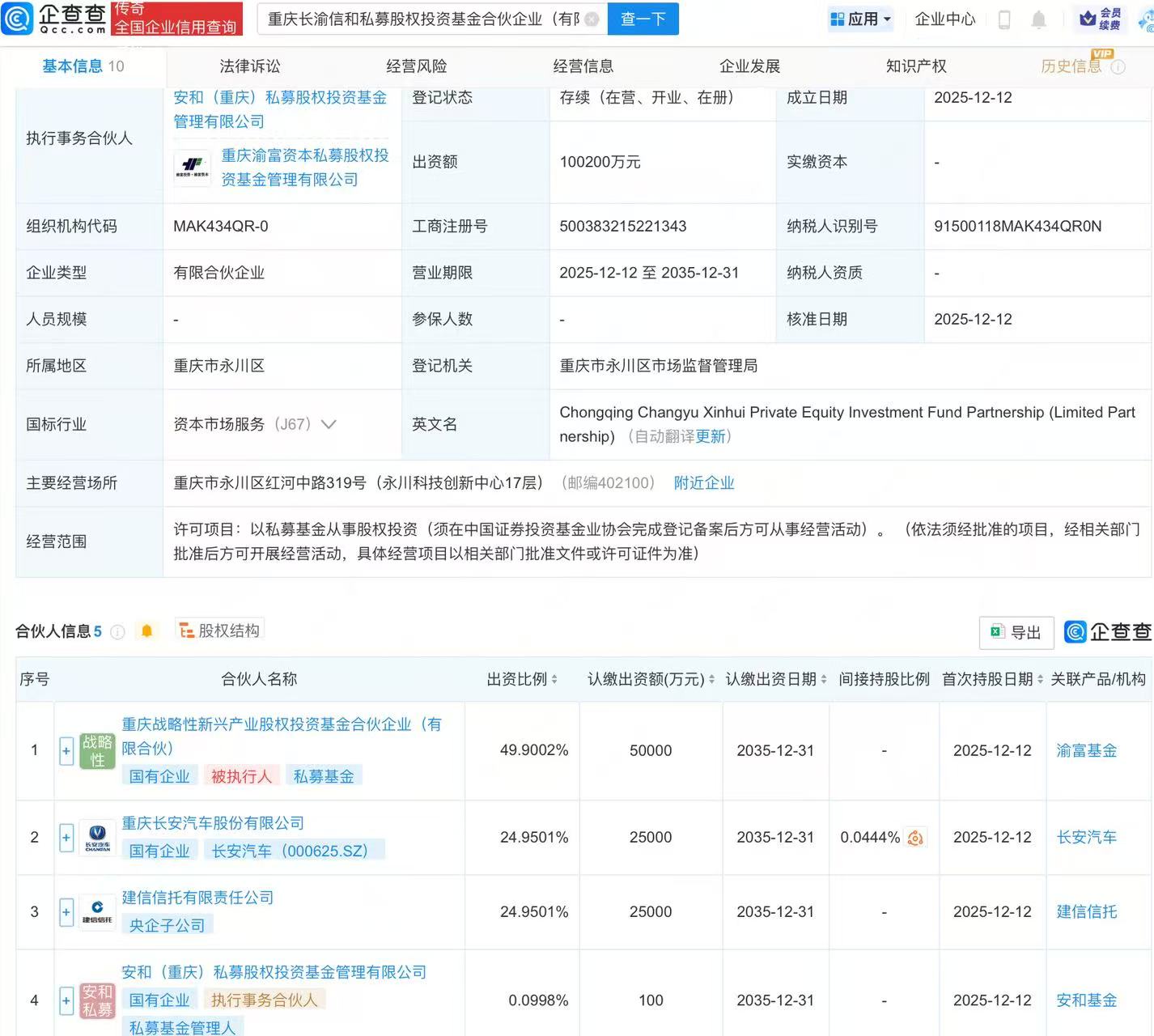The height and width of the screenshot is (1036, 1154).
Task: Click the Qichacha logo in header
Action: tap(55, 18)
